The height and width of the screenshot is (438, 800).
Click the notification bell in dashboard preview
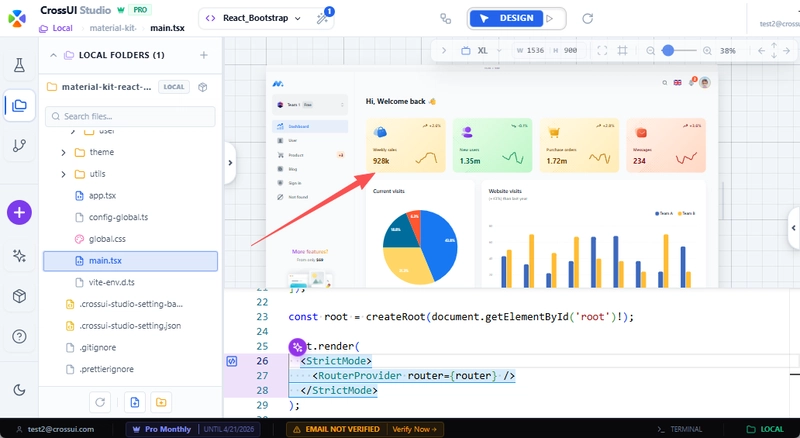(692, 82)
